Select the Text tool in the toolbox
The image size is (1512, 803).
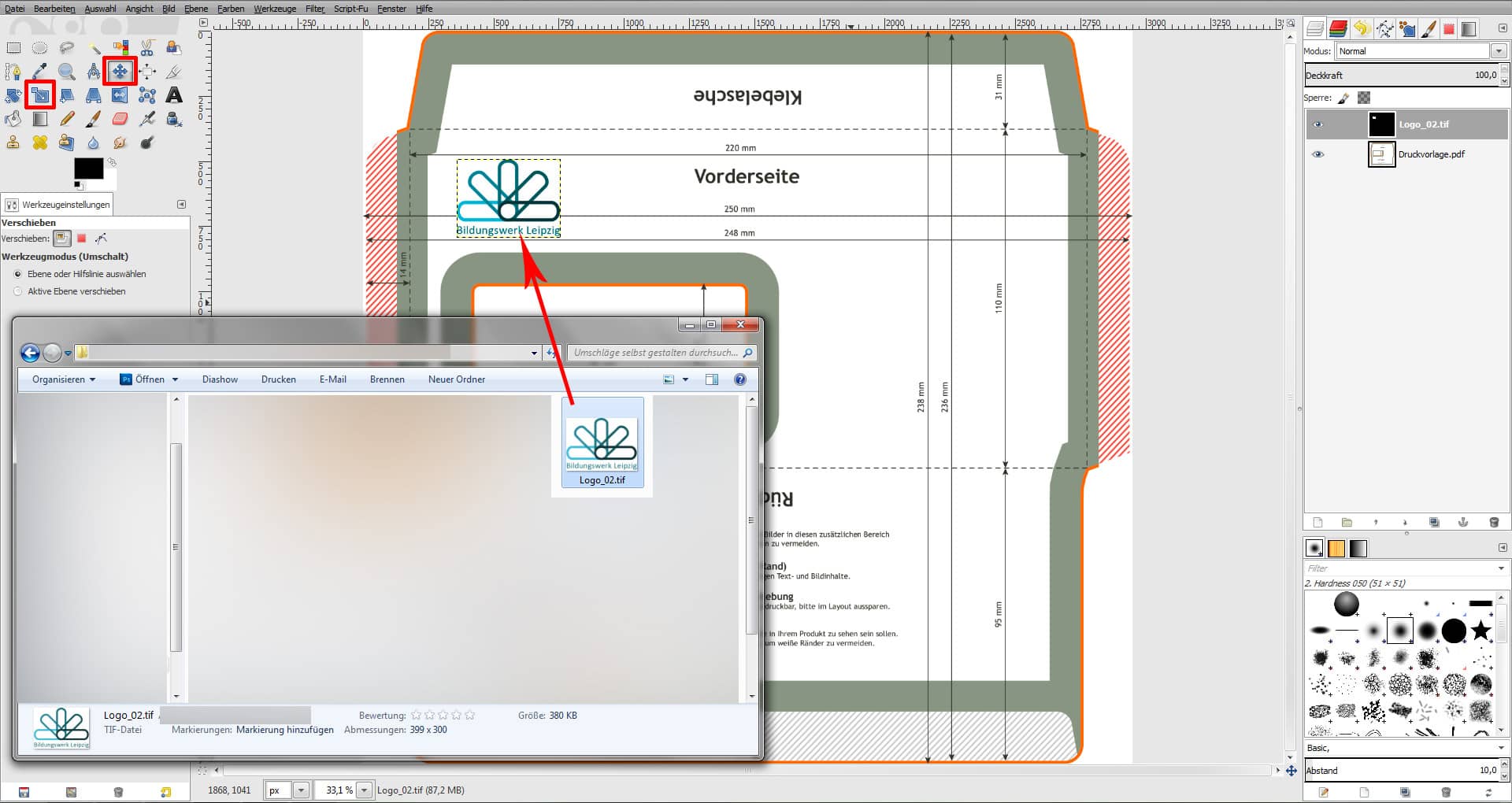click(173, 94)
